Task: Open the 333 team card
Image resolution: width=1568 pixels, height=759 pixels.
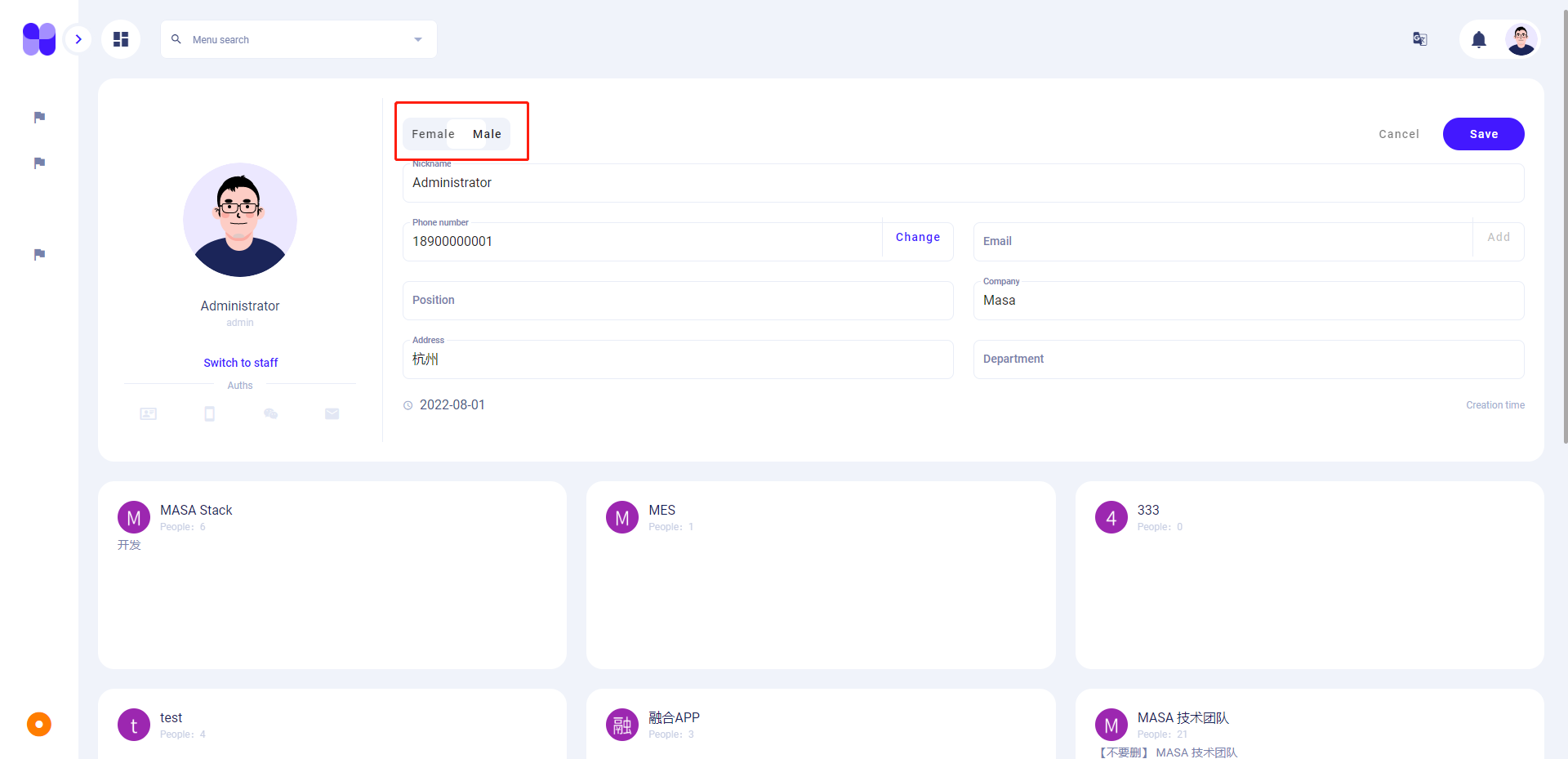Action: pyautogui.click(x=1309, y=575)
